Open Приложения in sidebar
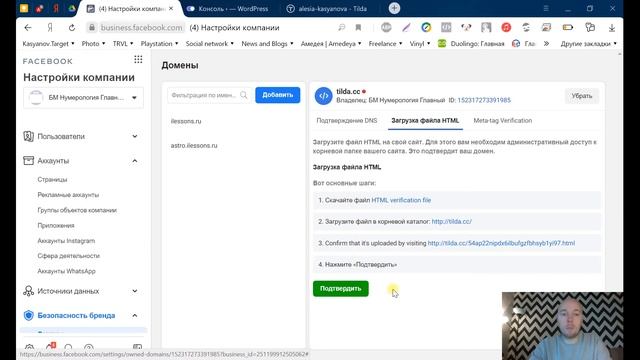 [x=56, y=225]
